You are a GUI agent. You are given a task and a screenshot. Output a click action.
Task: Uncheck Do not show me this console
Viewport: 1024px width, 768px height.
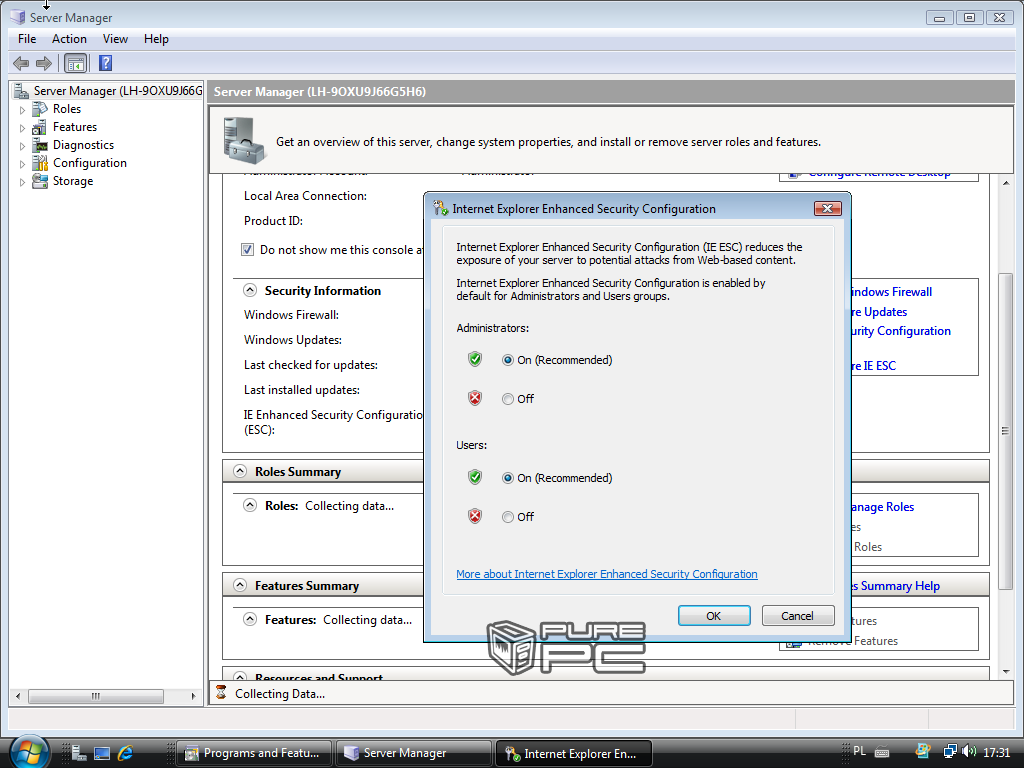[248, 249]
